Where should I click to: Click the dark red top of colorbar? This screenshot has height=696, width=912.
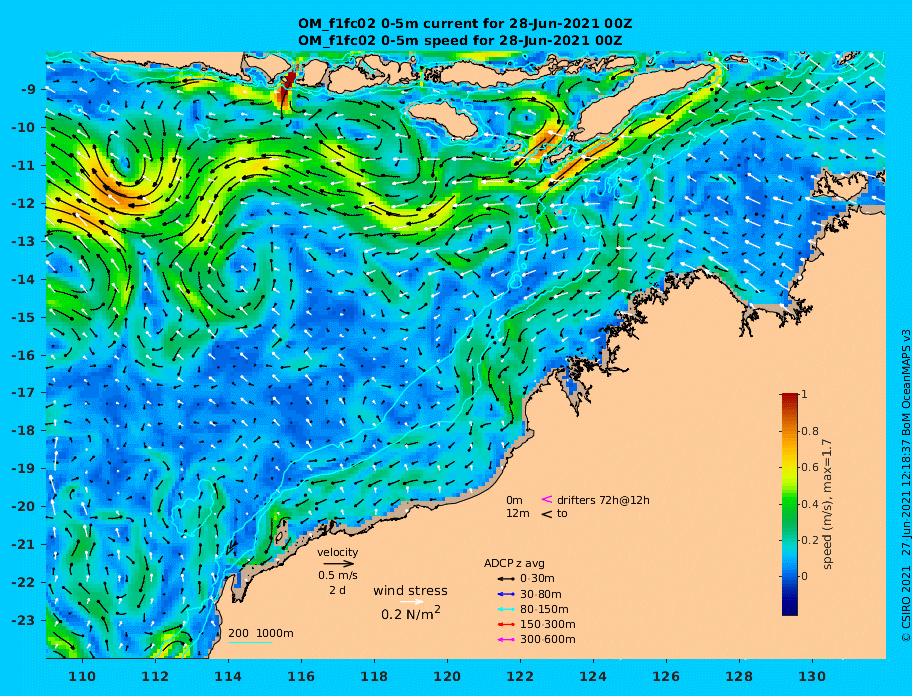790,398
